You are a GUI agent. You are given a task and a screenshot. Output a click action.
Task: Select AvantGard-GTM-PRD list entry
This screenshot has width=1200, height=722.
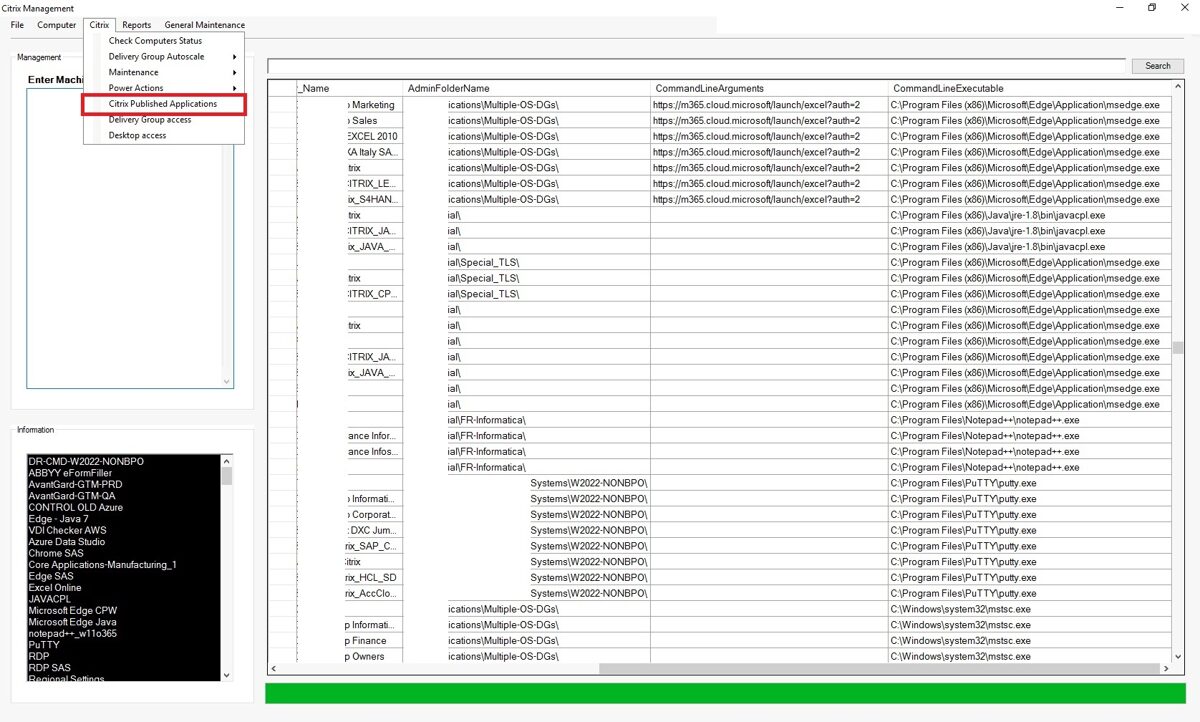click(75, 484)
